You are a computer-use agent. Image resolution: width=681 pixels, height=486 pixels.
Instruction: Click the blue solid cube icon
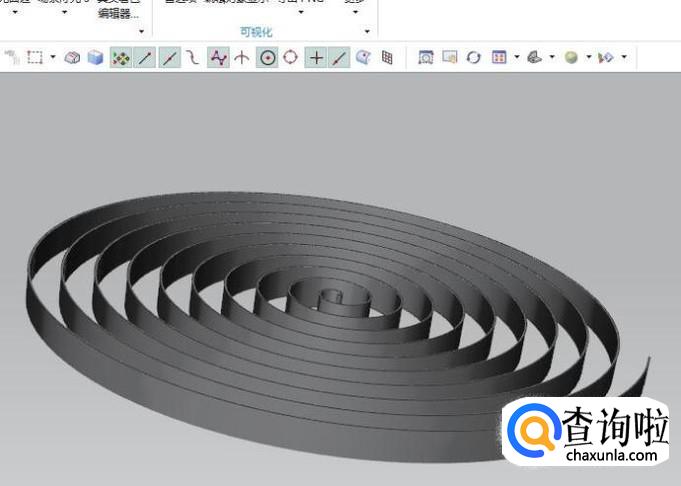tap(95, 58)
